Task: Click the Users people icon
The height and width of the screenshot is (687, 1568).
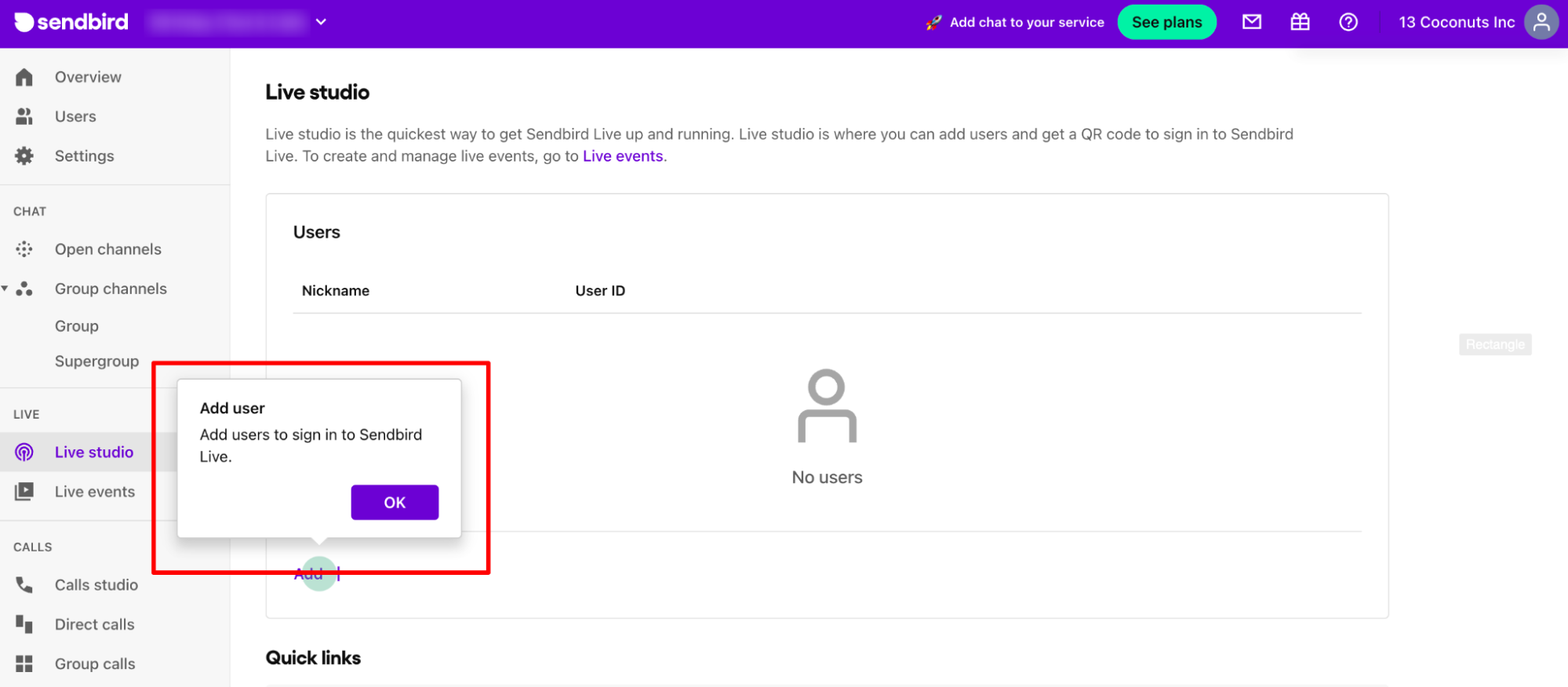Action: click(24, 116)
